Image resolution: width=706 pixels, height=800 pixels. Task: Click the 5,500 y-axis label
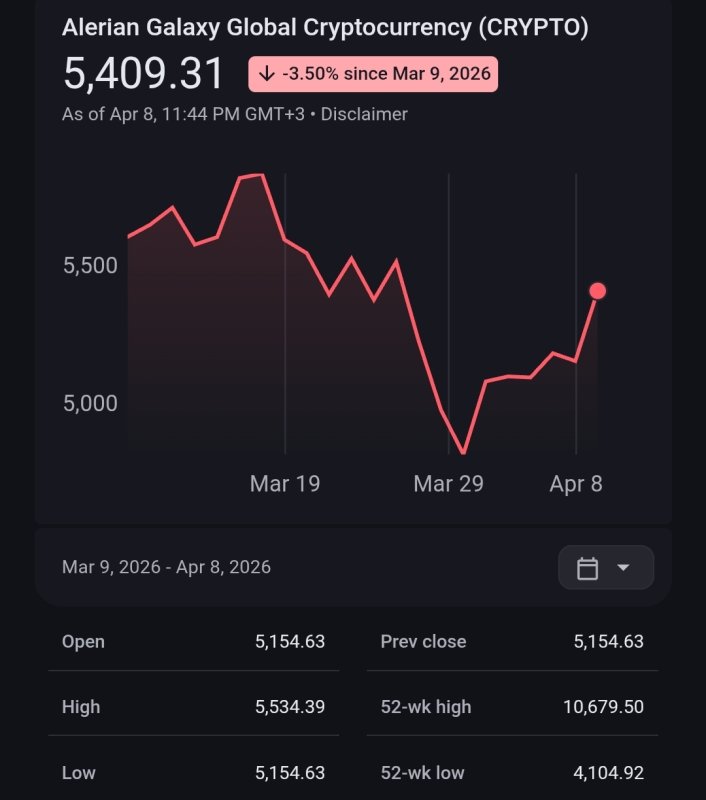tap(91, 265)
